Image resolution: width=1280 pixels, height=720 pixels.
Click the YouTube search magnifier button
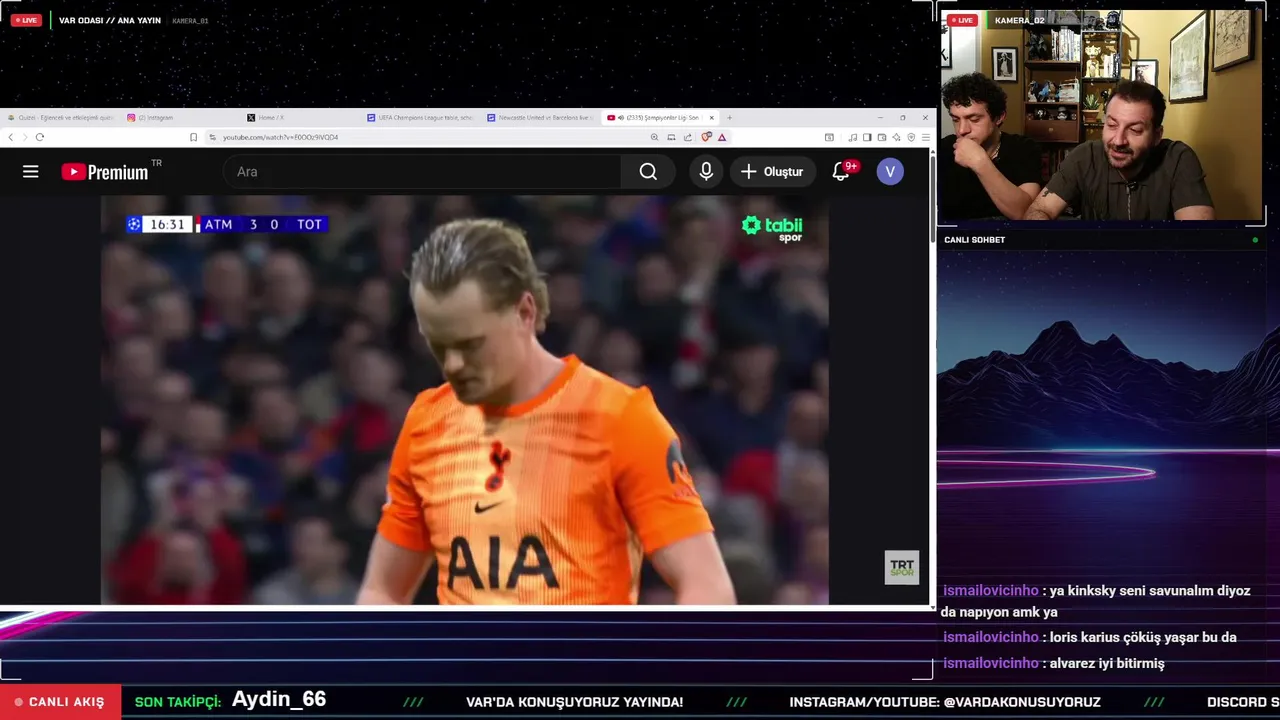point(648,172)
